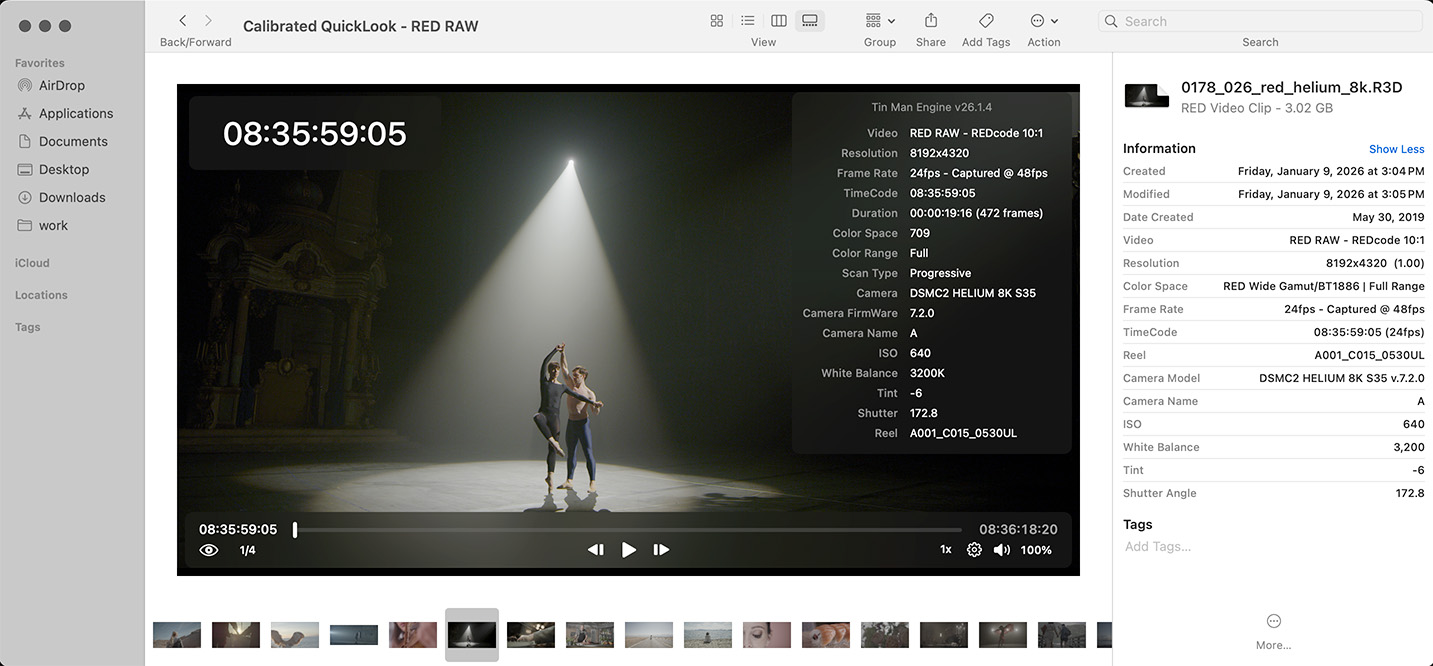Open the Action dropdown menu
This screenshot has width=1433, height=666.
(1043, 21)
